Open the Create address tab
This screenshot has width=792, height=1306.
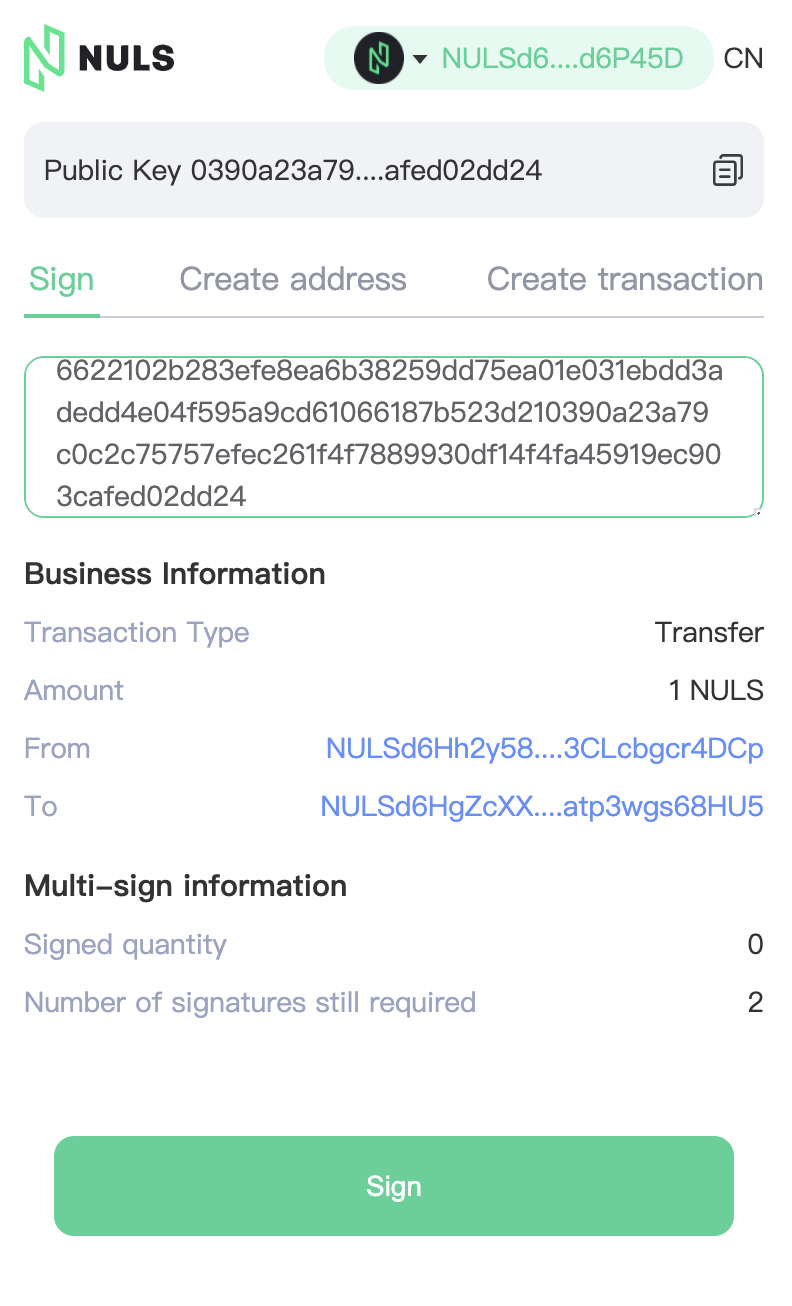point(293,279)
